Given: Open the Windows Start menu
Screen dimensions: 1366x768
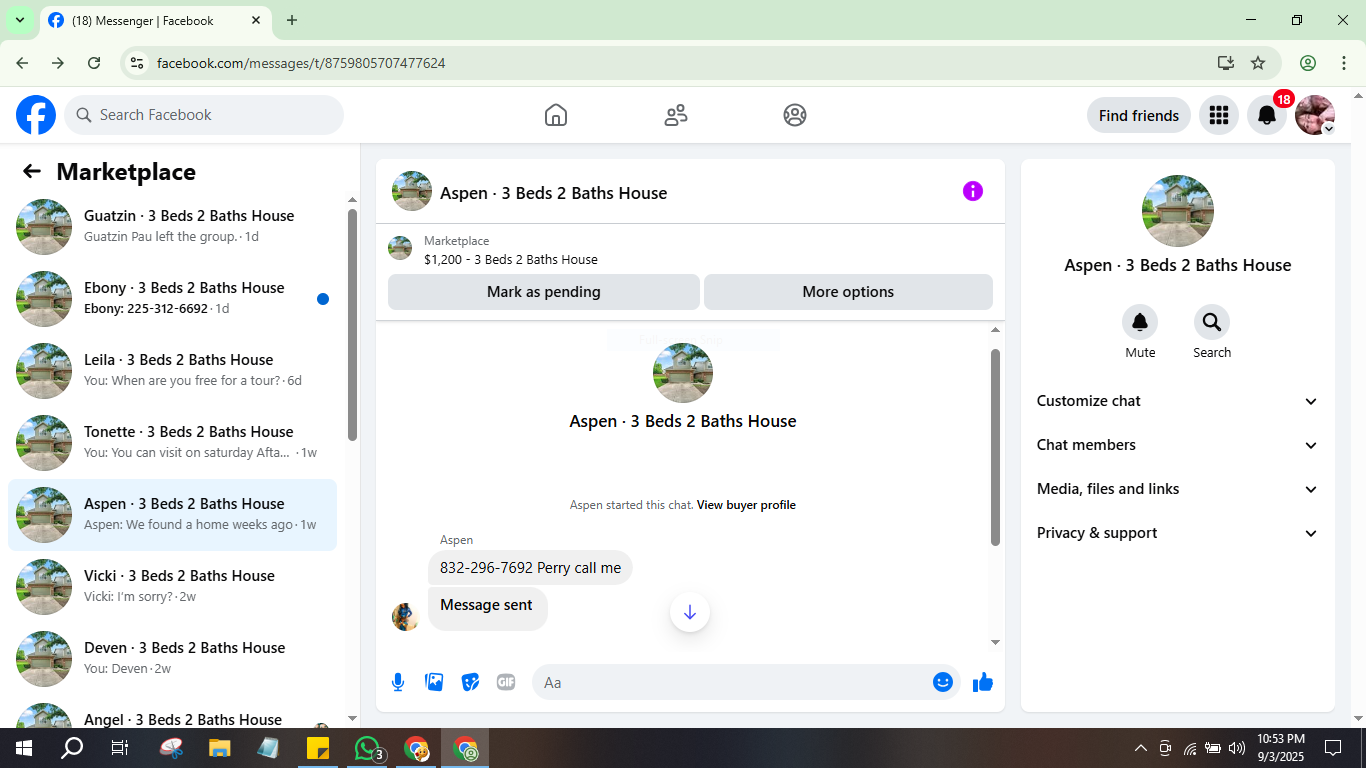Looking at the screenshot, I should tap(23, 748).
